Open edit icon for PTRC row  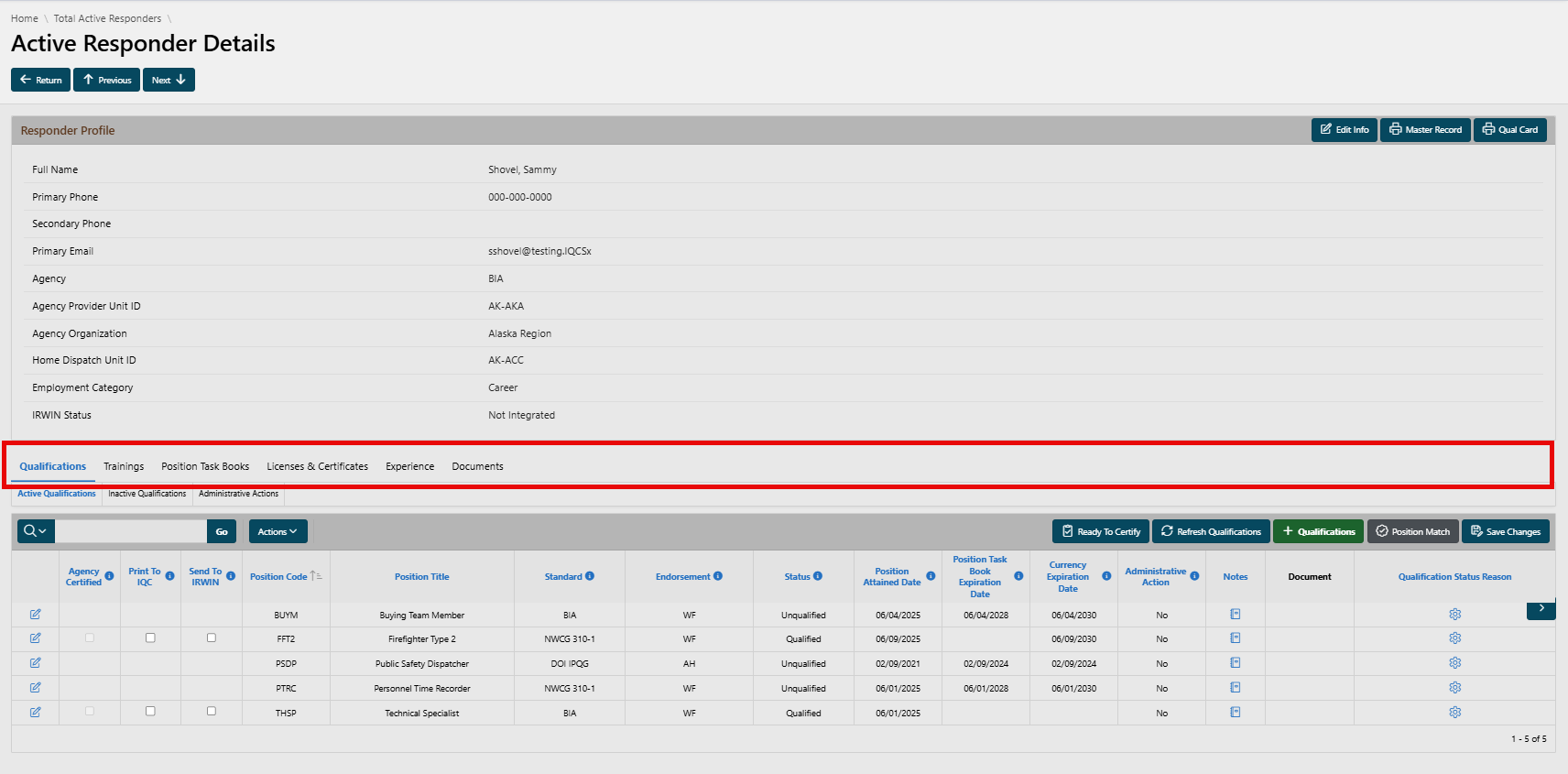[35, 688]
